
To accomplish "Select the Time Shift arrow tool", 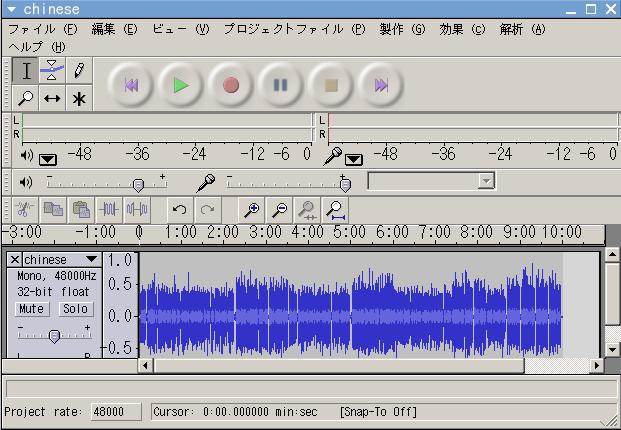I will pyautogui.click(x=52, y=98).
